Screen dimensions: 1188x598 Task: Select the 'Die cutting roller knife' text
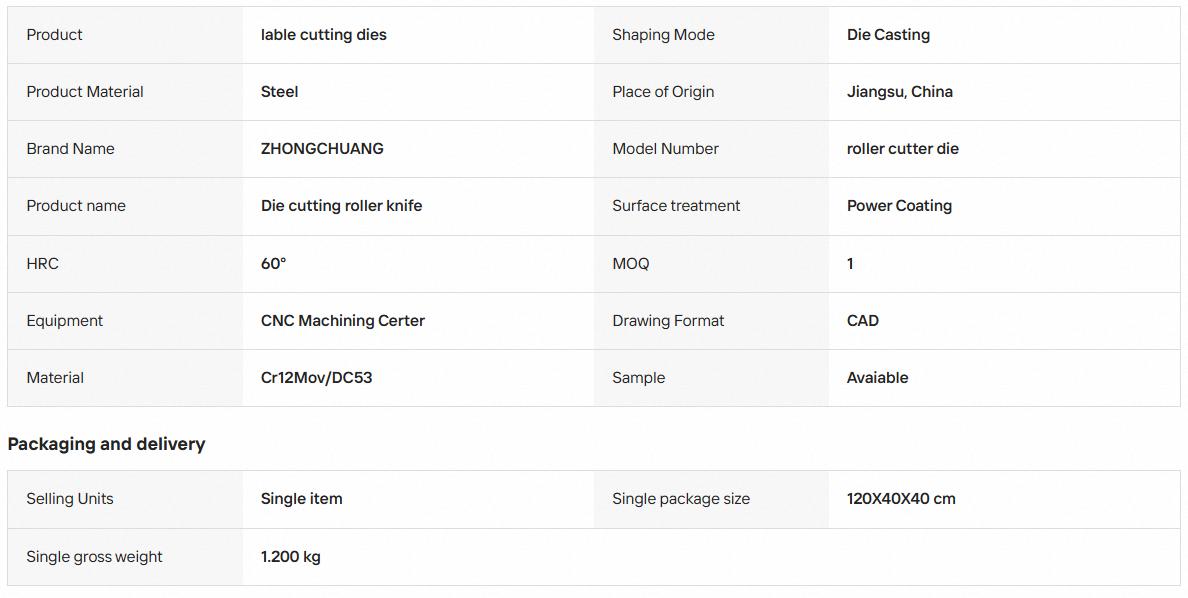point(341,205)
